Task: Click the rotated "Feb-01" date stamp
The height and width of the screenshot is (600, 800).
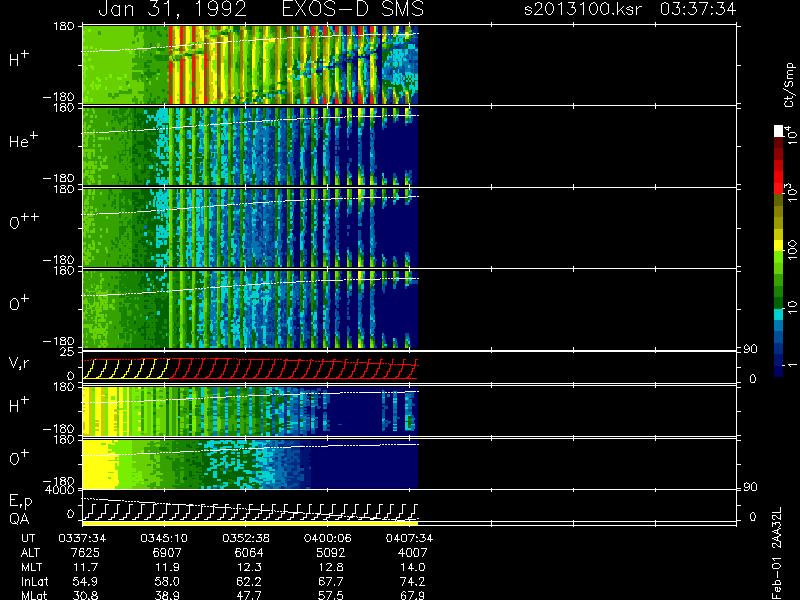Action: 777,577
